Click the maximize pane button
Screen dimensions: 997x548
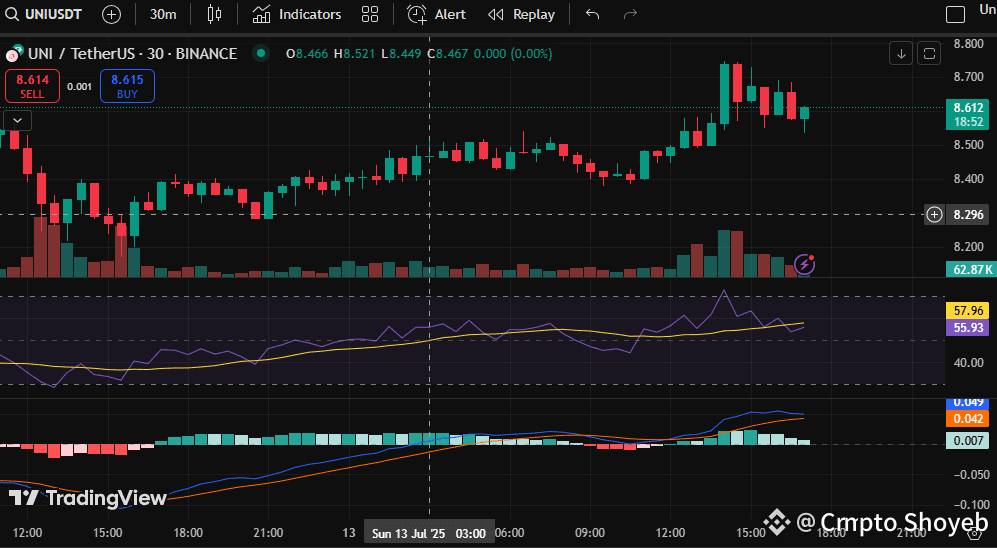point(929,54)
